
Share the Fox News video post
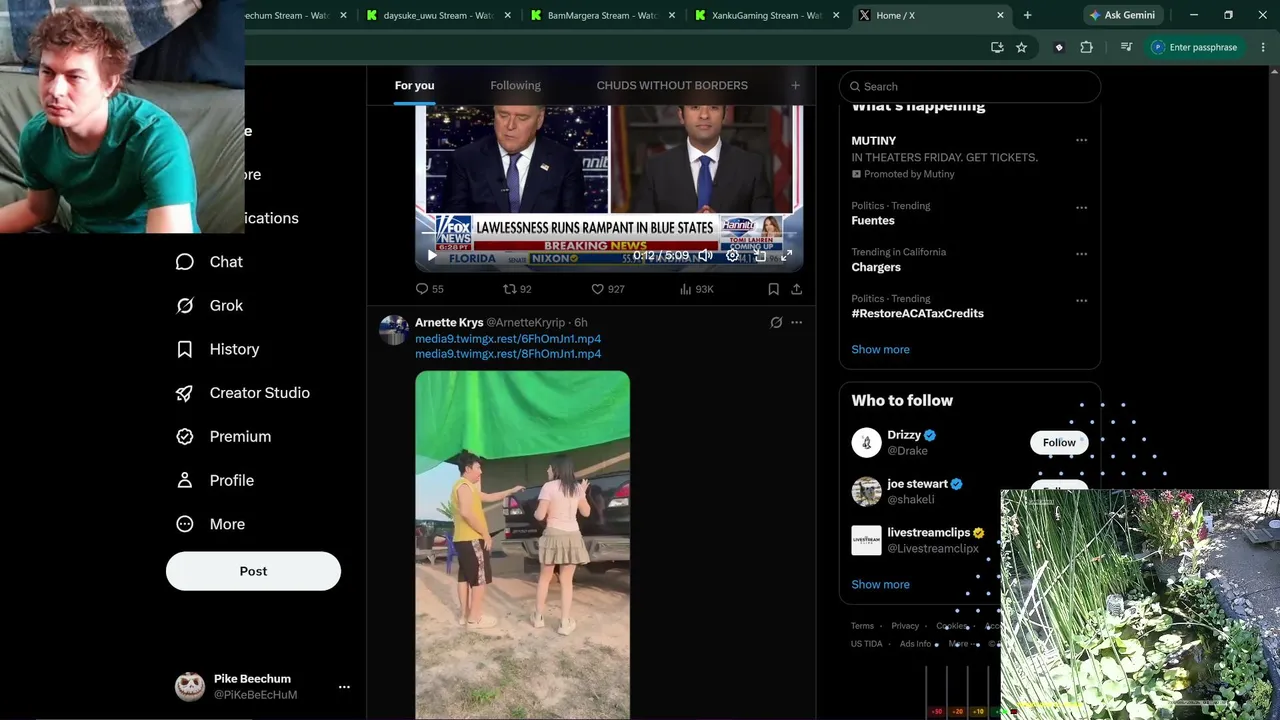pos(797,289)
